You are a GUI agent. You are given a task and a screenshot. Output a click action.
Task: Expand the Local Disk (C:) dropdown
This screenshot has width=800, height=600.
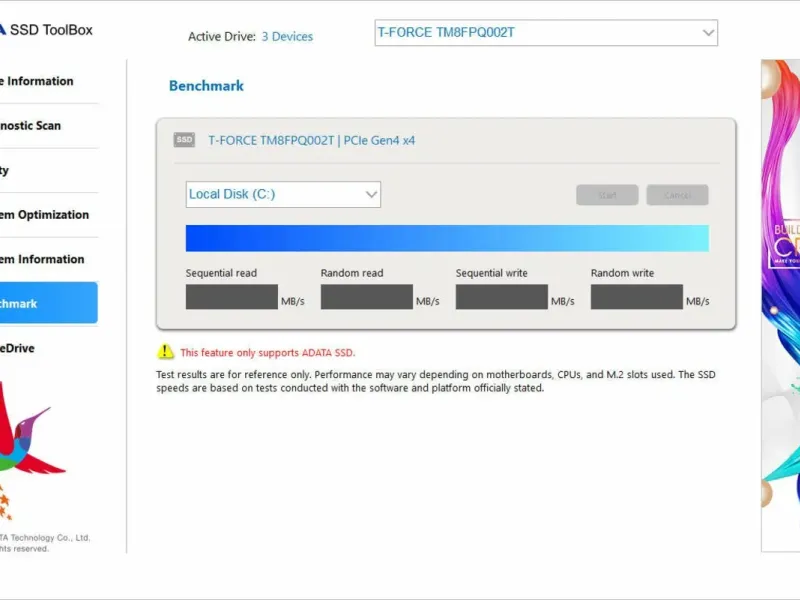[283, 194]
